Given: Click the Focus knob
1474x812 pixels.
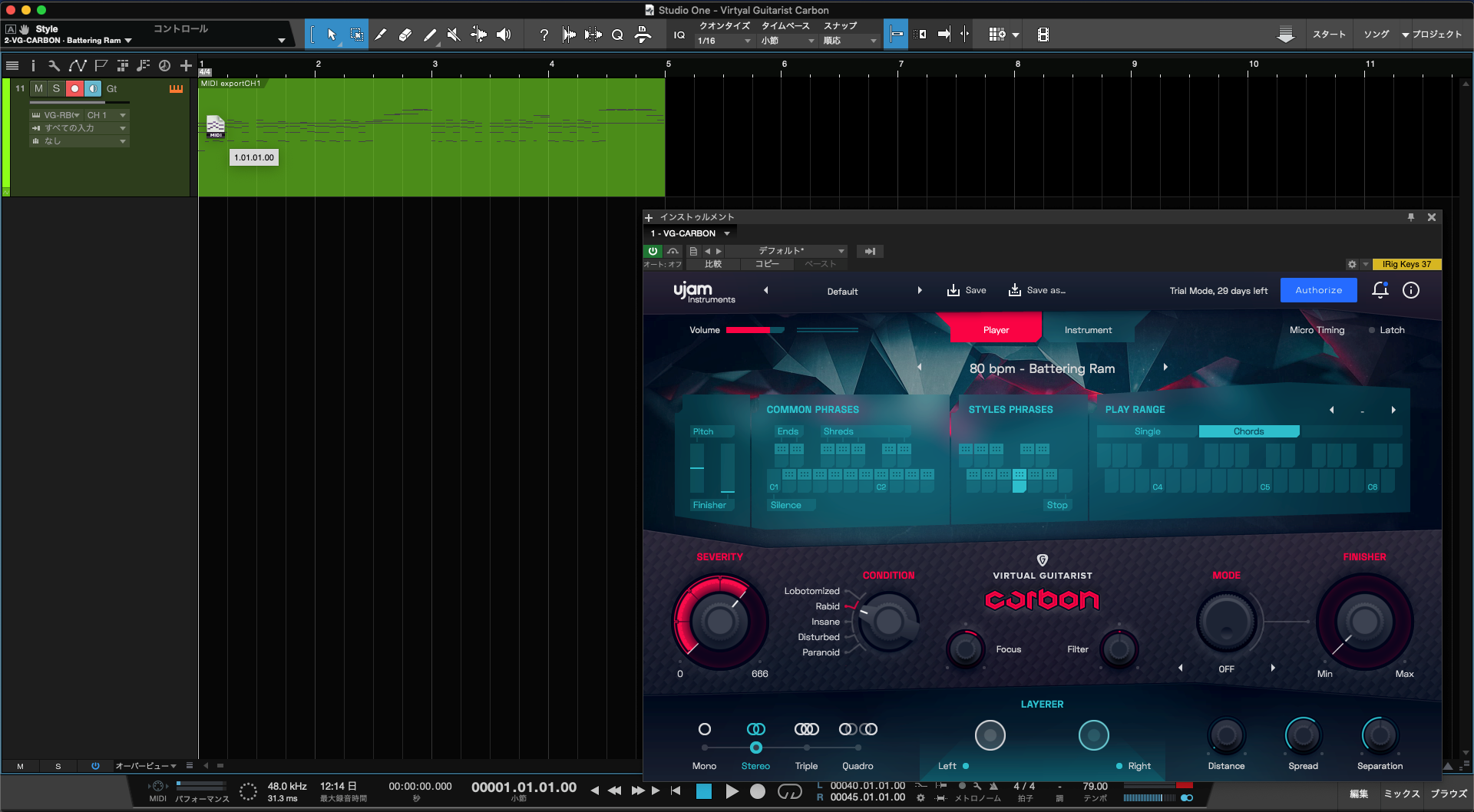Looking at the screenshot, I should [x=966, y=649].
